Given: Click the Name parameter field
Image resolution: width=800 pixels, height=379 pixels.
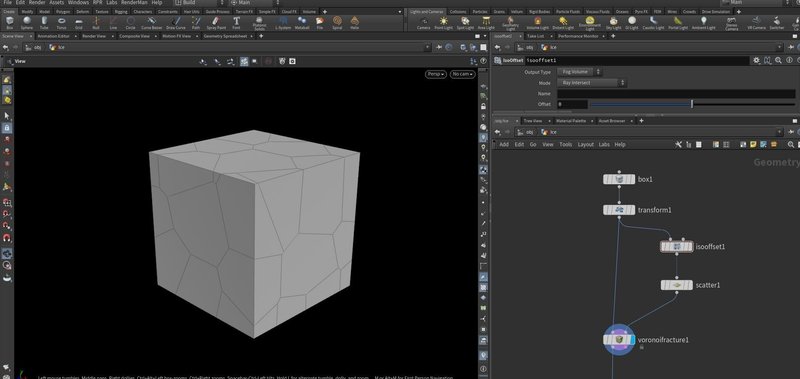Looking at the screenshot, I should tap(676, 94).
